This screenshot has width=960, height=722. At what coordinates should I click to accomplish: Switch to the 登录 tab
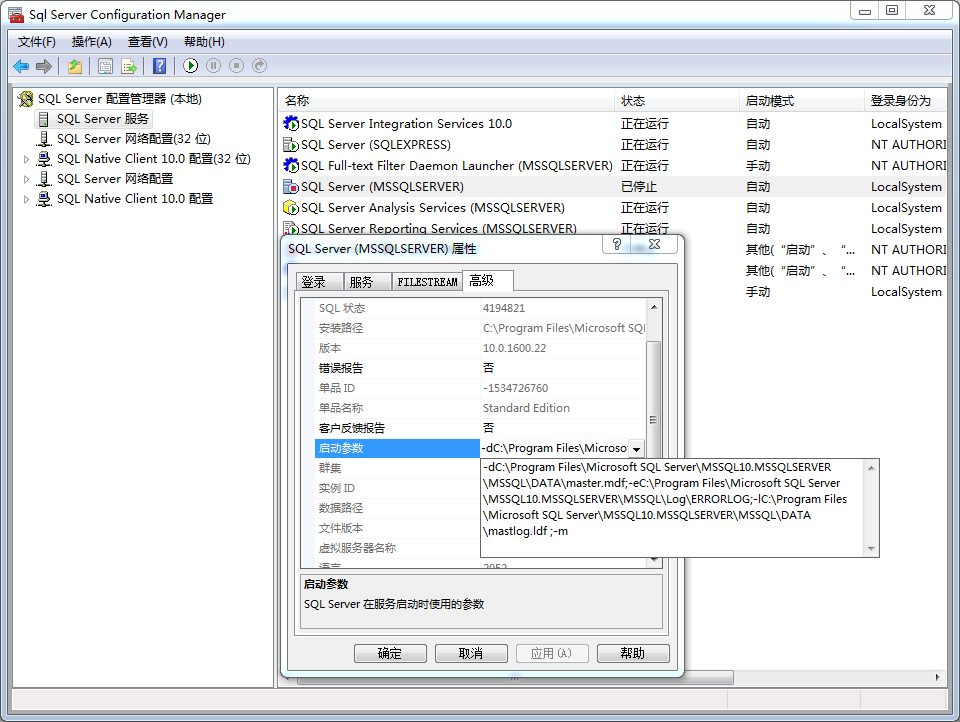(x=320, y=282)
